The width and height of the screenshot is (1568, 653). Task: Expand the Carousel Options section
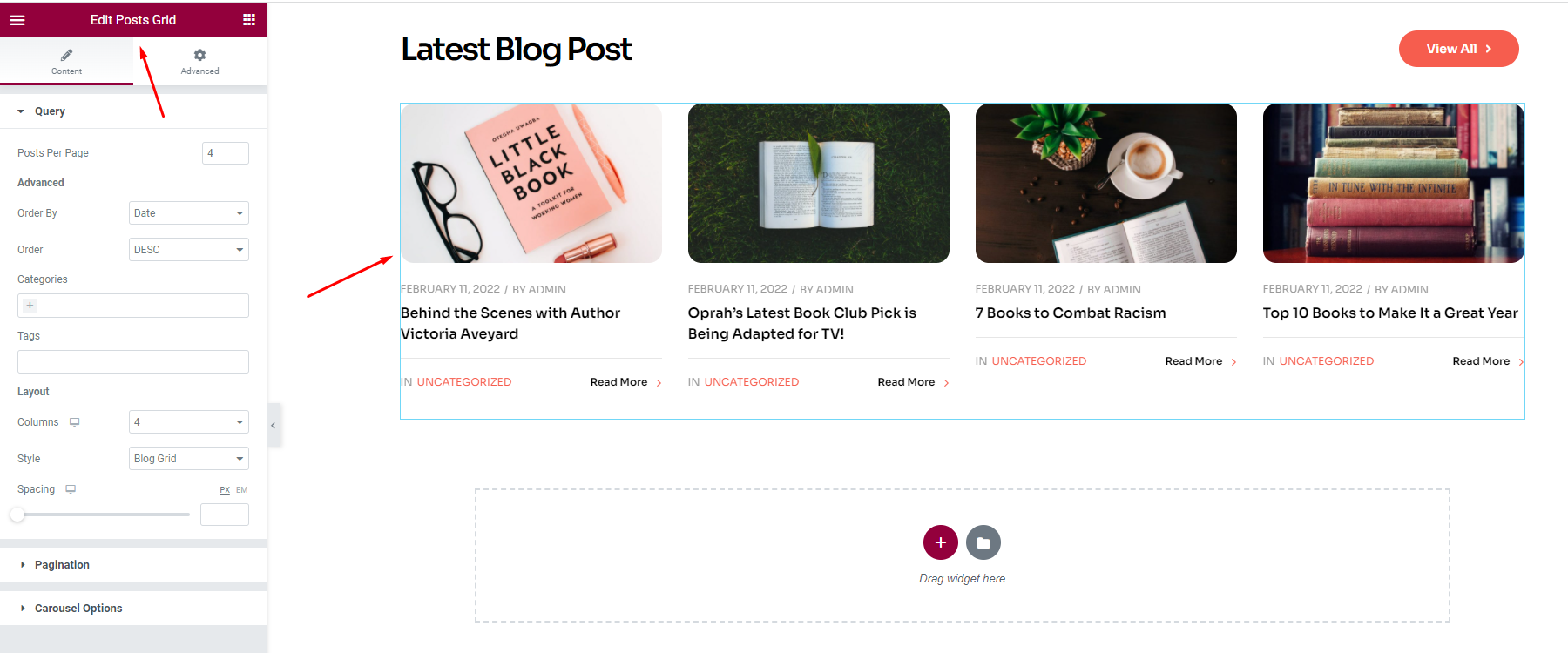[x=78, y=609]
